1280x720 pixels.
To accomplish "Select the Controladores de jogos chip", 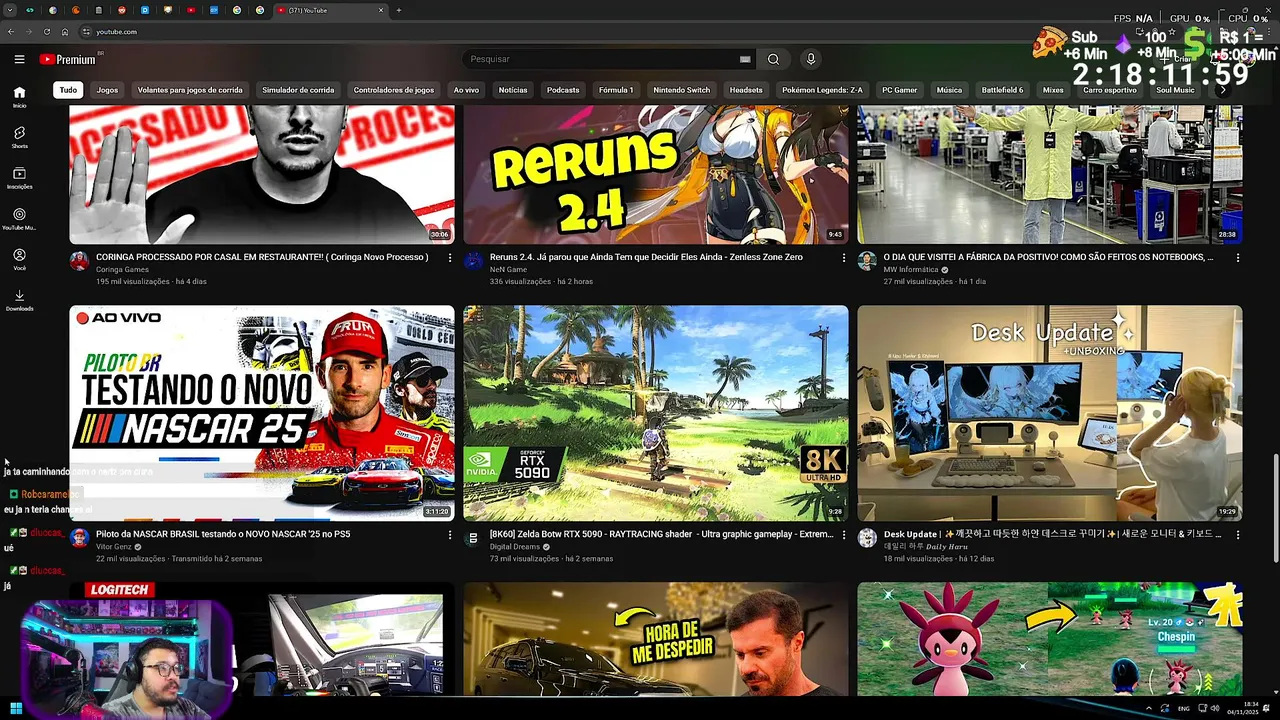I will click(394, 90).
